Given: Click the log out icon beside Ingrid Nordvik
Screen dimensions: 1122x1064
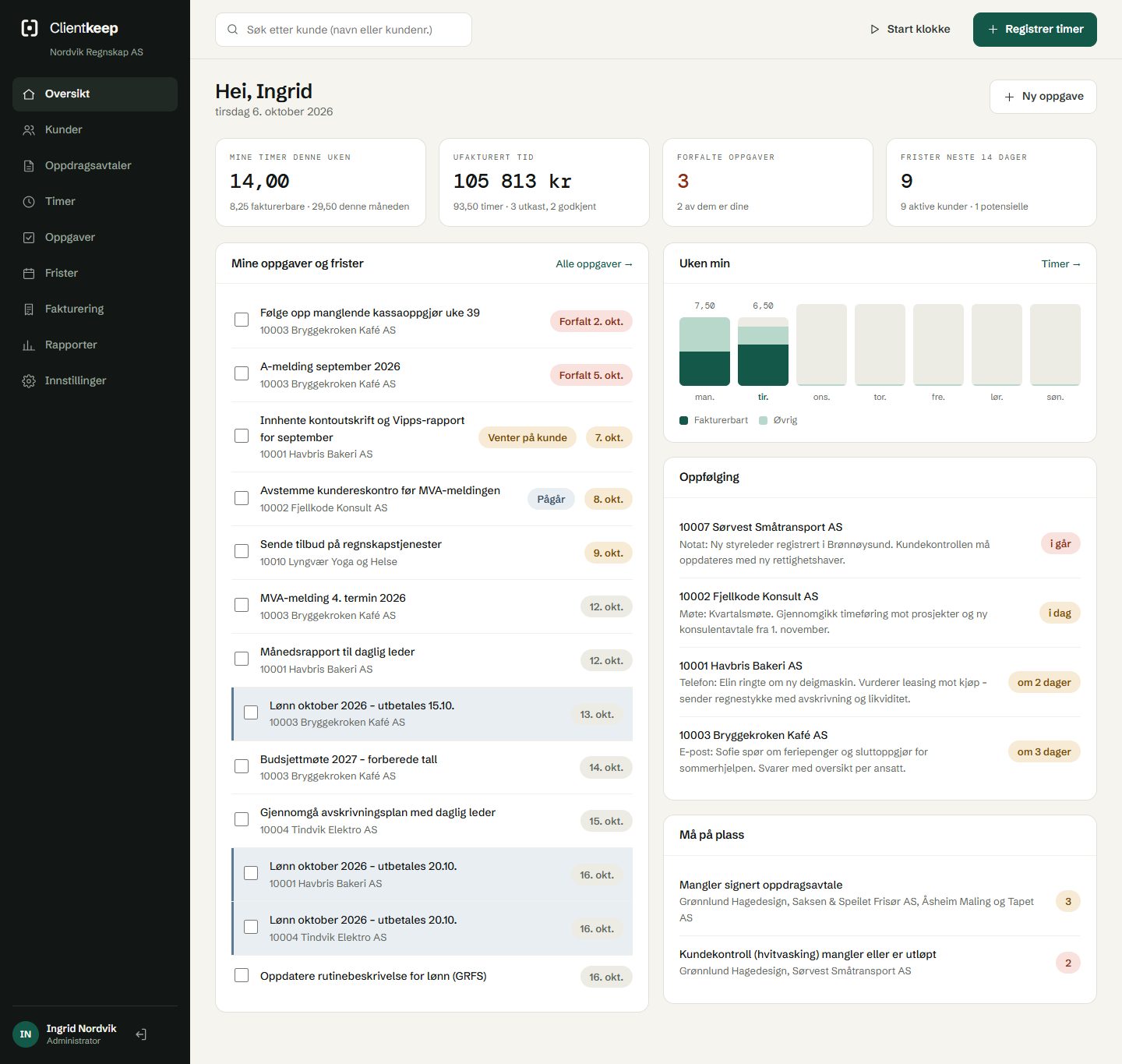Looking at the screenshot, I should pos(141,1034).
